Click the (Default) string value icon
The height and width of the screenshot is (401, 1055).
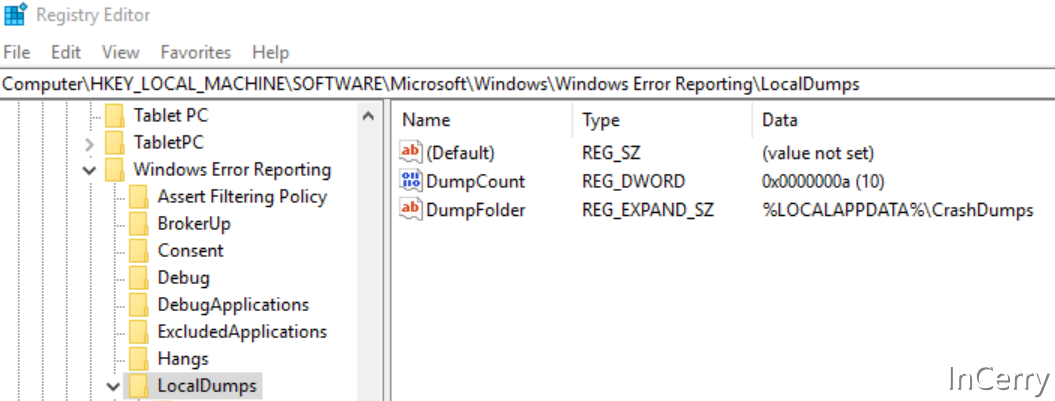coord(411,153)
